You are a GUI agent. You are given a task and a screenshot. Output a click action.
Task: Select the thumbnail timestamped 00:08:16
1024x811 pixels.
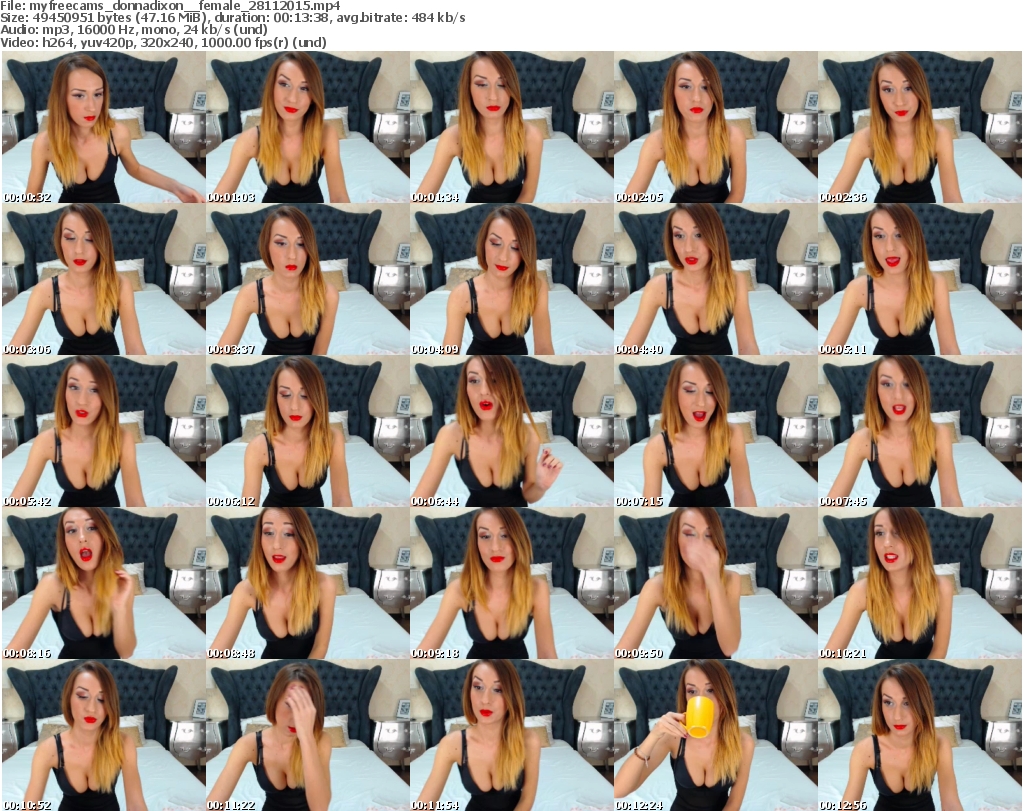click(x=104, y=584)
